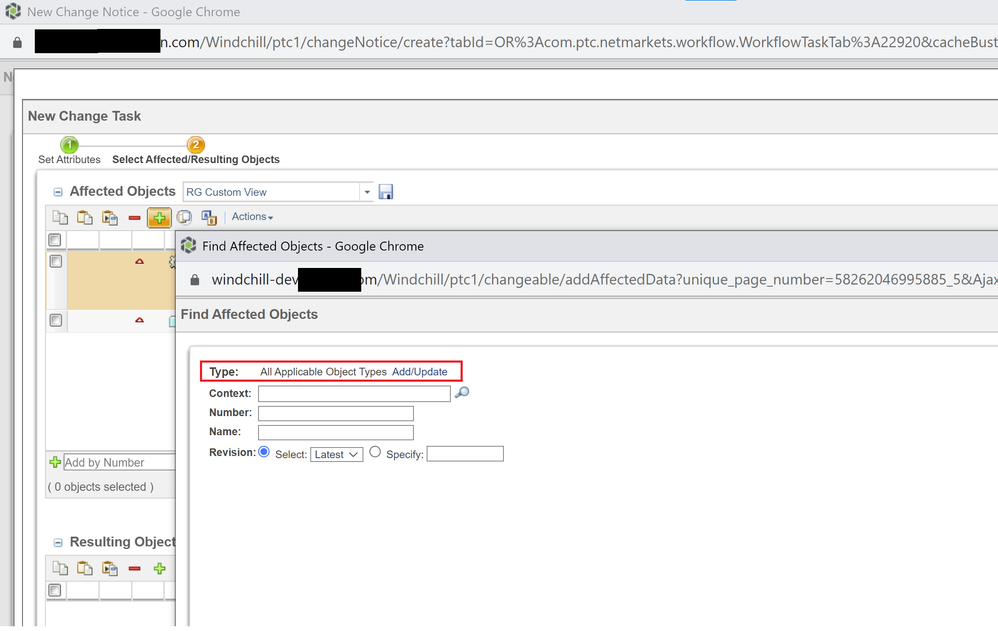Click red triangle icon in highlighted row
The height and width of the screenshot is (631, 998).
point(139,262)
